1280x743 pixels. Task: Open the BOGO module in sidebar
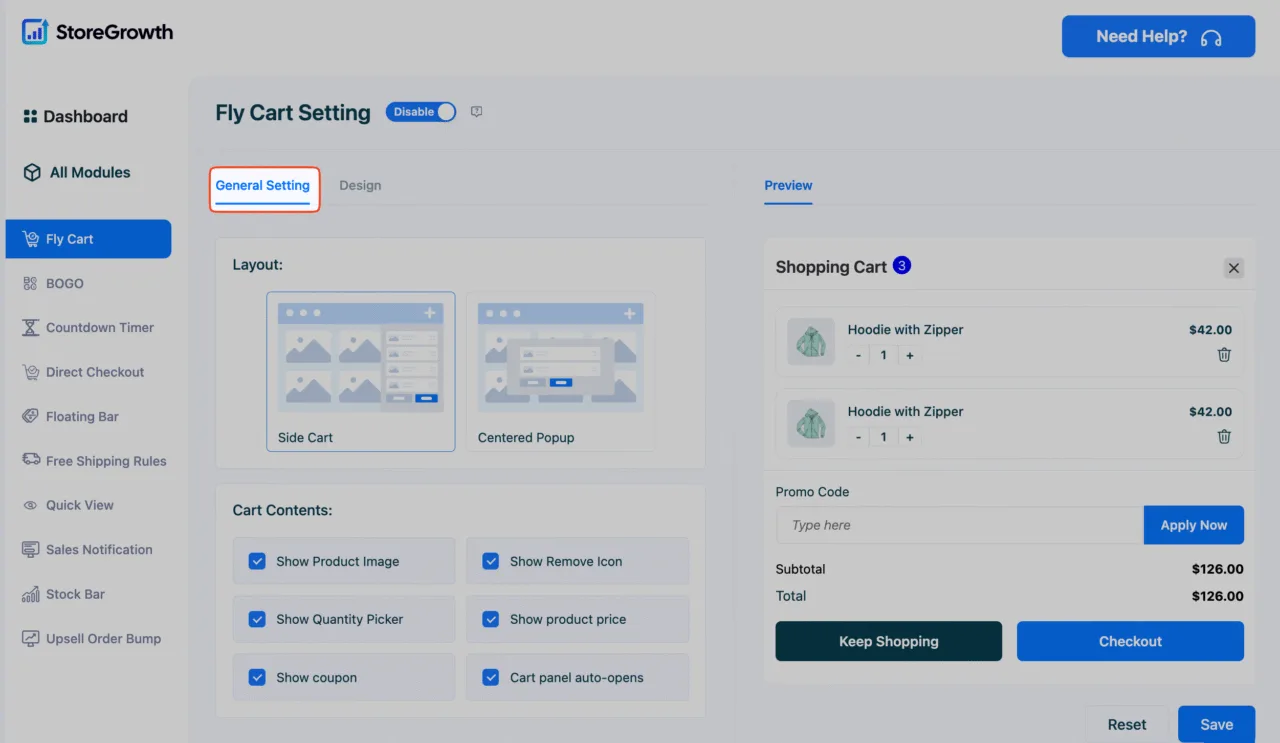point(64,284)
